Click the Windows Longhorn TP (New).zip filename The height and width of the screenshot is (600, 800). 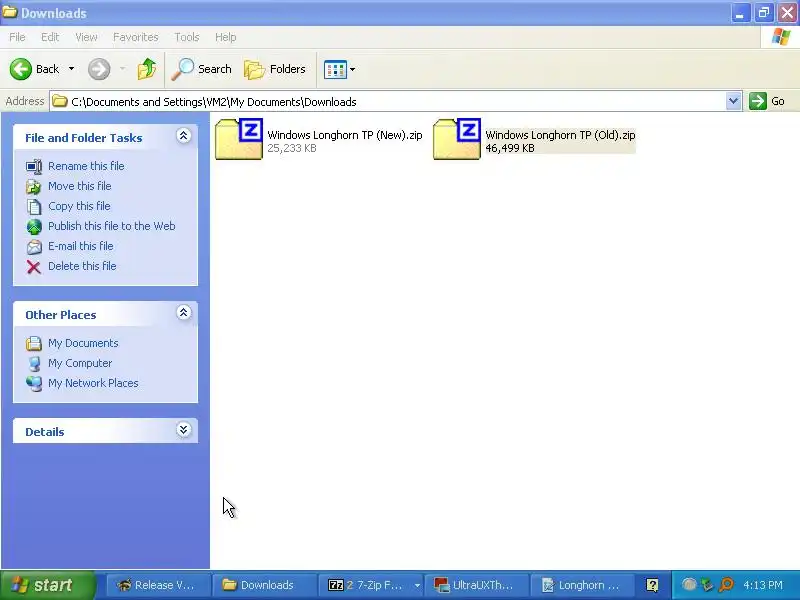345,135
